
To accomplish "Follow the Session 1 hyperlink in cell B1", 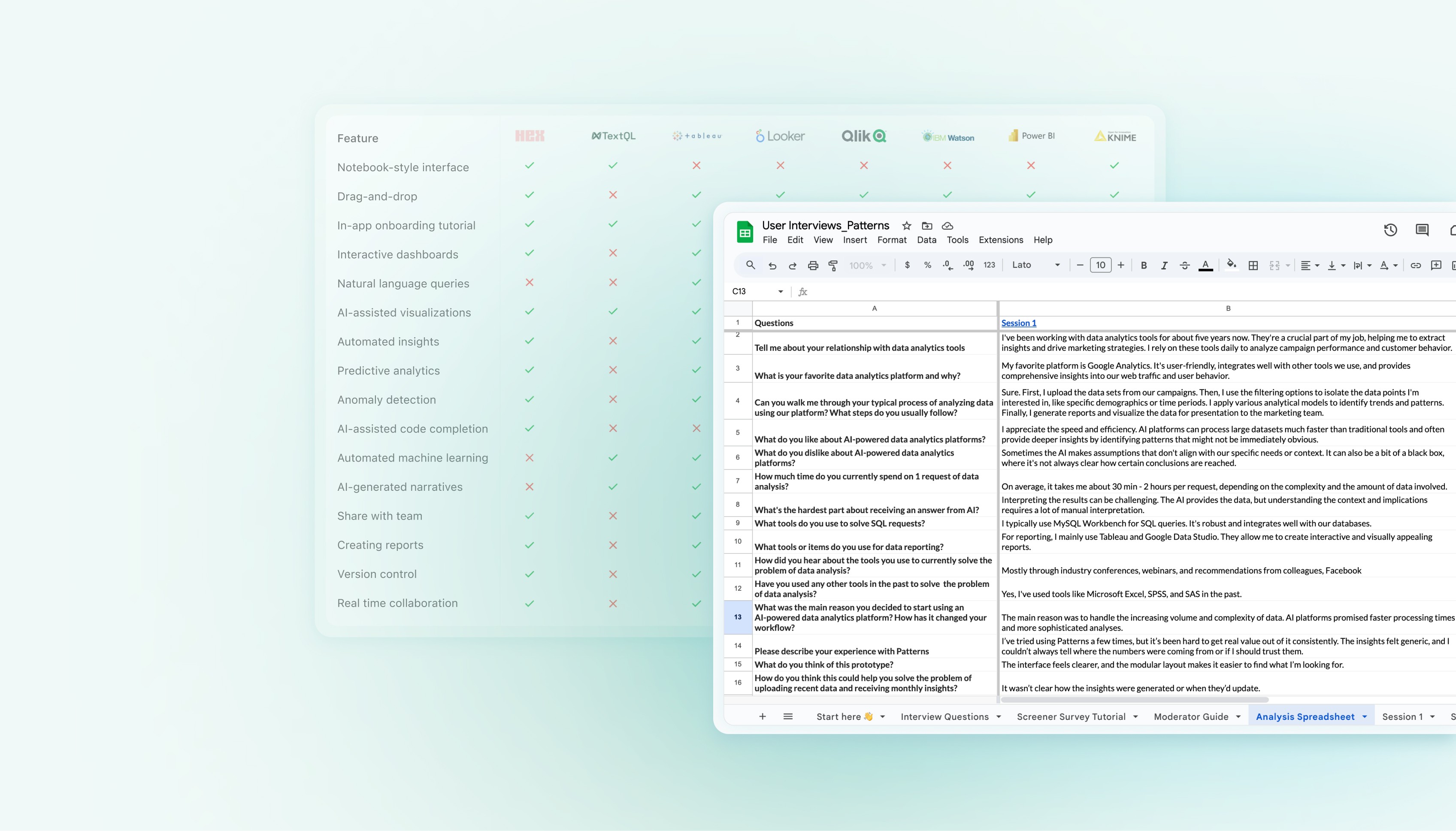I will pos(1018,323).
